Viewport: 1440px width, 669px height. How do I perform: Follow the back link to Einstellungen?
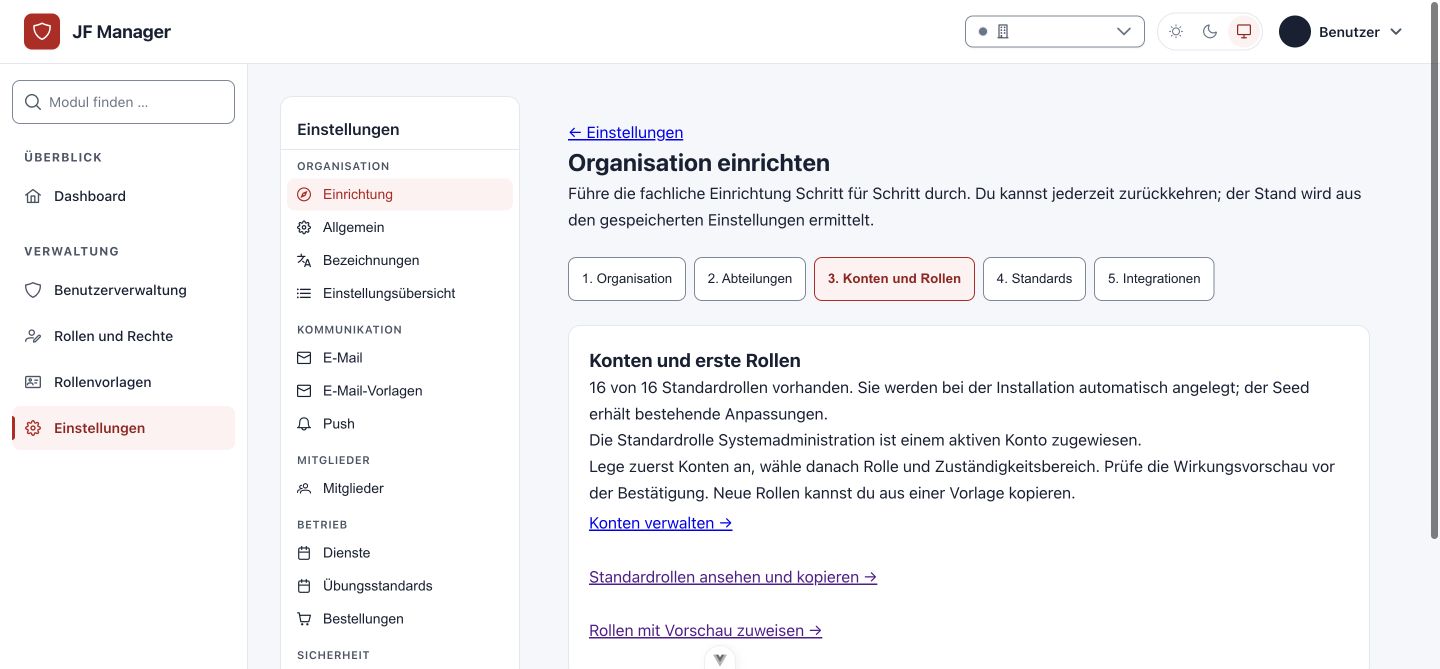[x=626, y=132]
